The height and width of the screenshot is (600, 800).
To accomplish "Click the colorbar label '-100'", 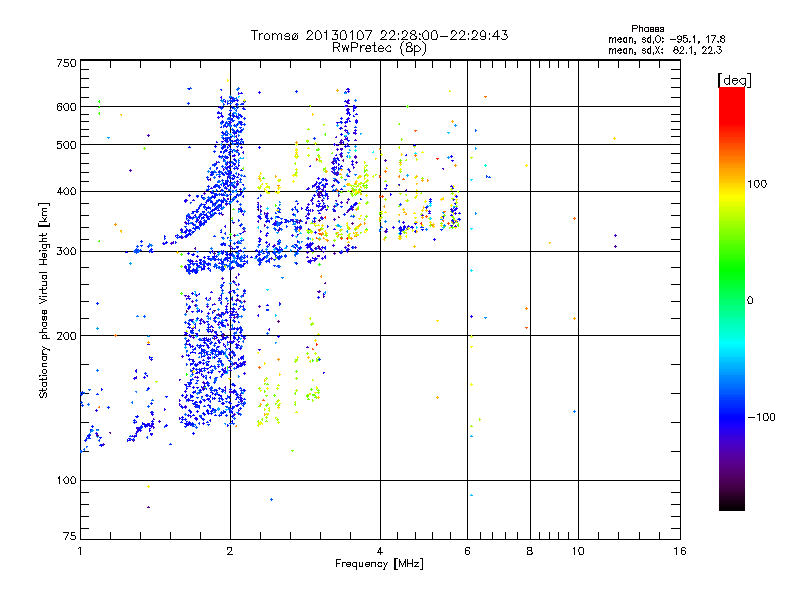I will point(761,417).
